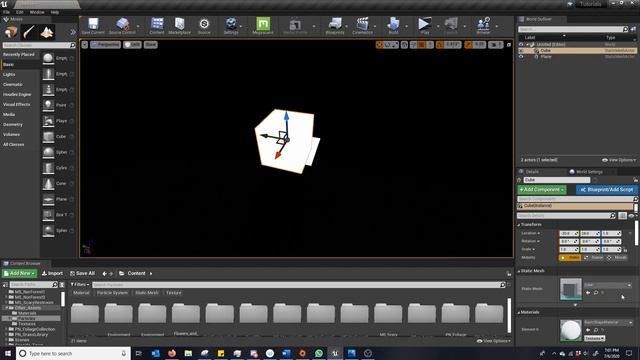Open Source Control from the toolbar

pos(122,24)
